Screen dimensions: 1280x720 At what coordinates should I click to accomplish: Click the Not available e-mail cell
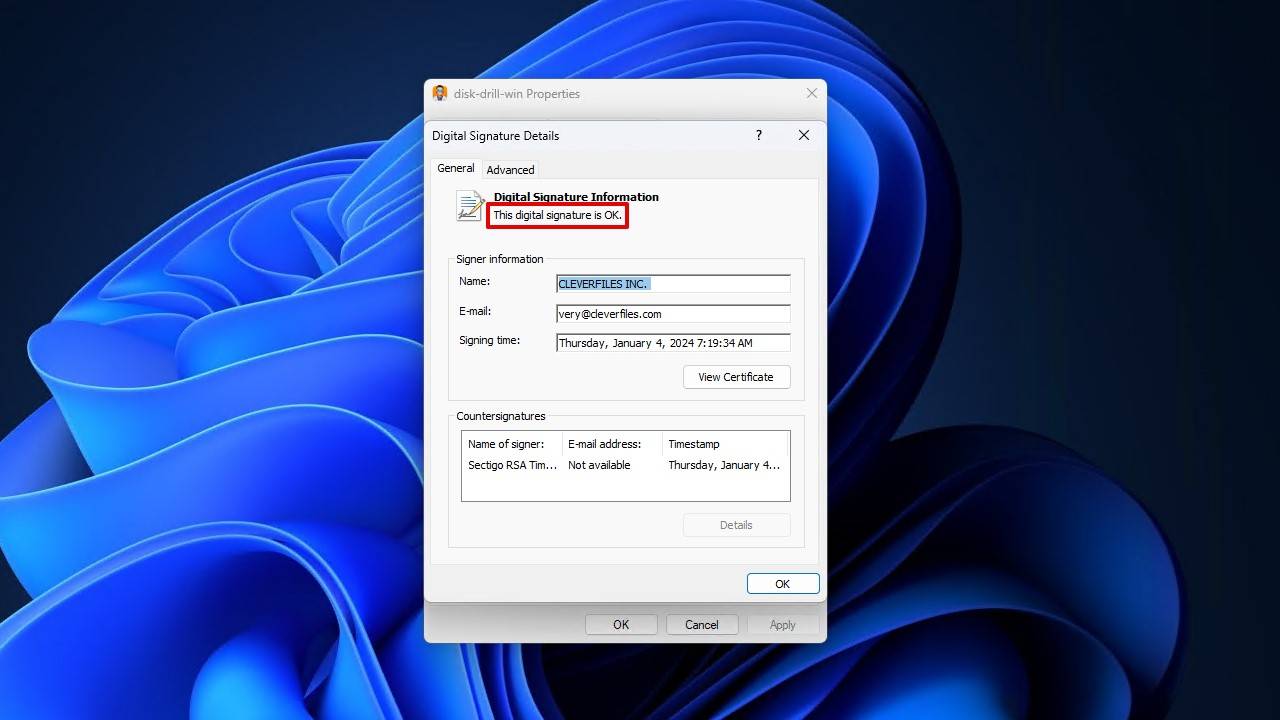599,465
